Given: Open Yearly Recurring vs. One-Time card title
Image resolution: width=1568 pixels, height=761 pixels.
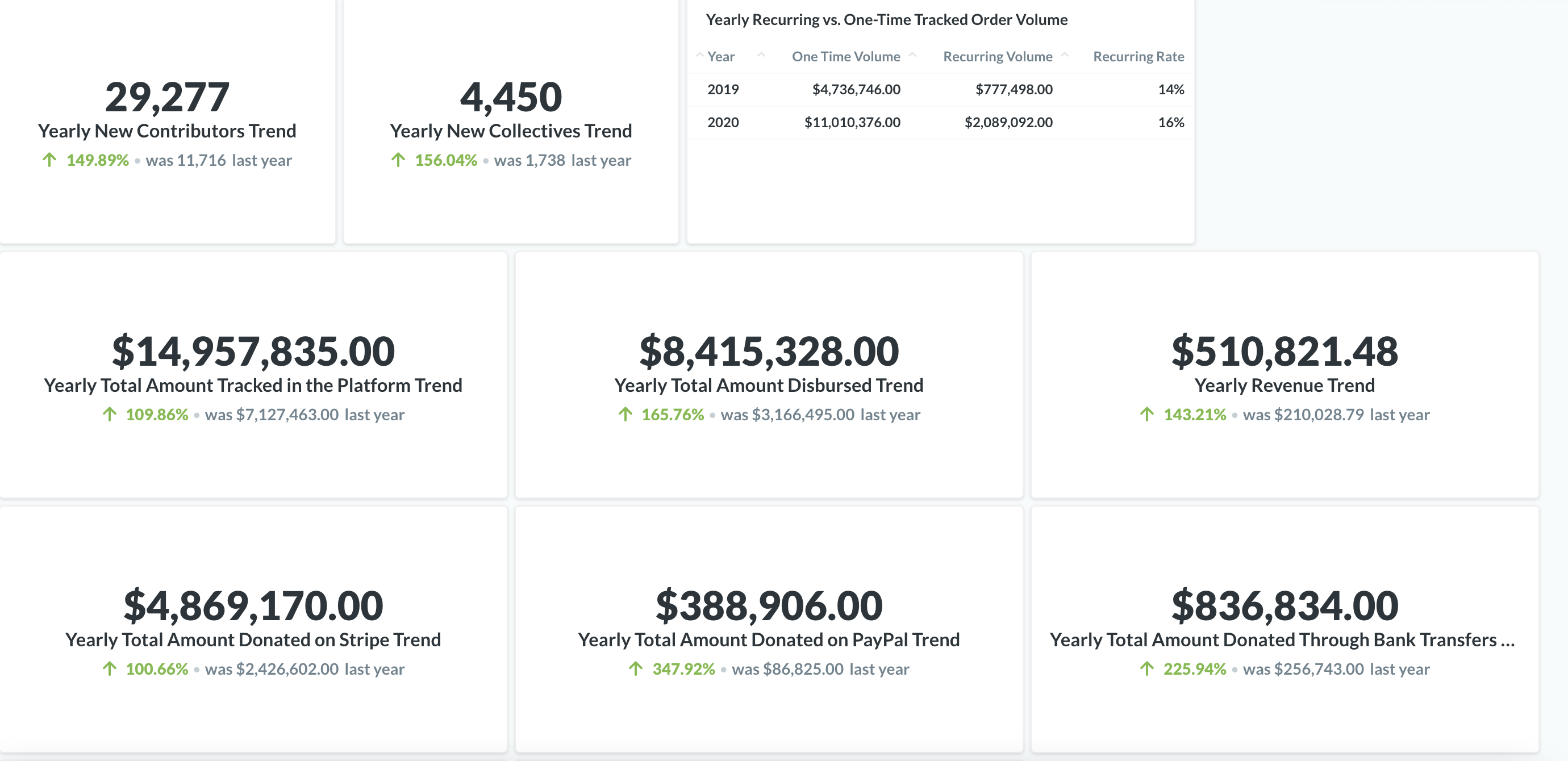Looking at the screenshot, I should [x=886, y=19].
